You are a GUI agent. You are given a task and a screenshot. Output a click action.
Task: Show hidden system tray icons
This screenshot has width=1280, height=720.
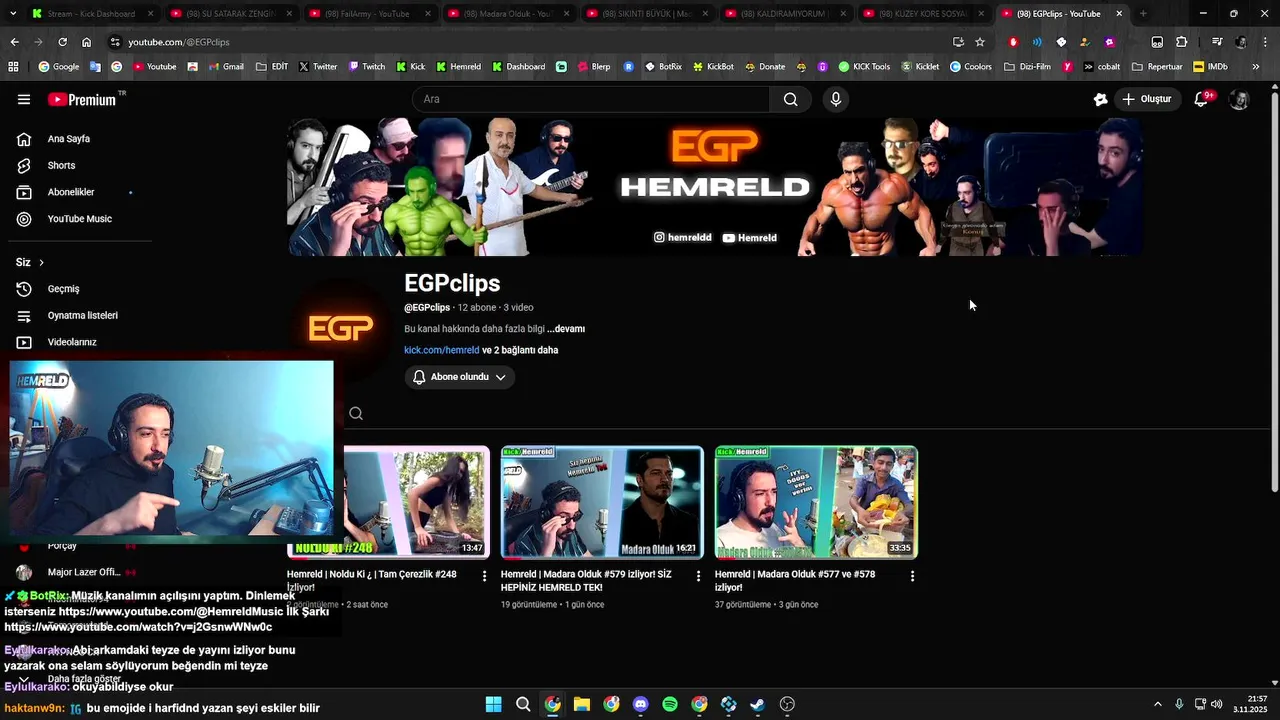(x=1158, y=704)
